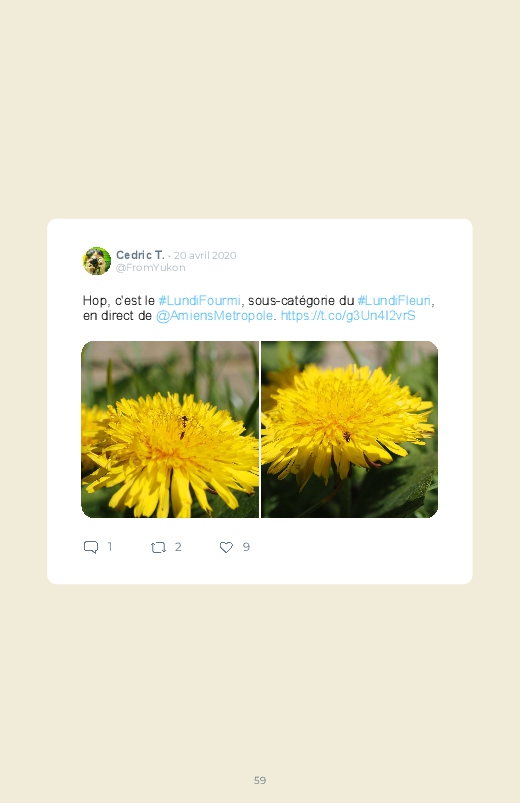Image resolution: width=520 pixels, height=803 pixels.
Task: Open the left dandelion photo
Action: (x=170, y=430)
